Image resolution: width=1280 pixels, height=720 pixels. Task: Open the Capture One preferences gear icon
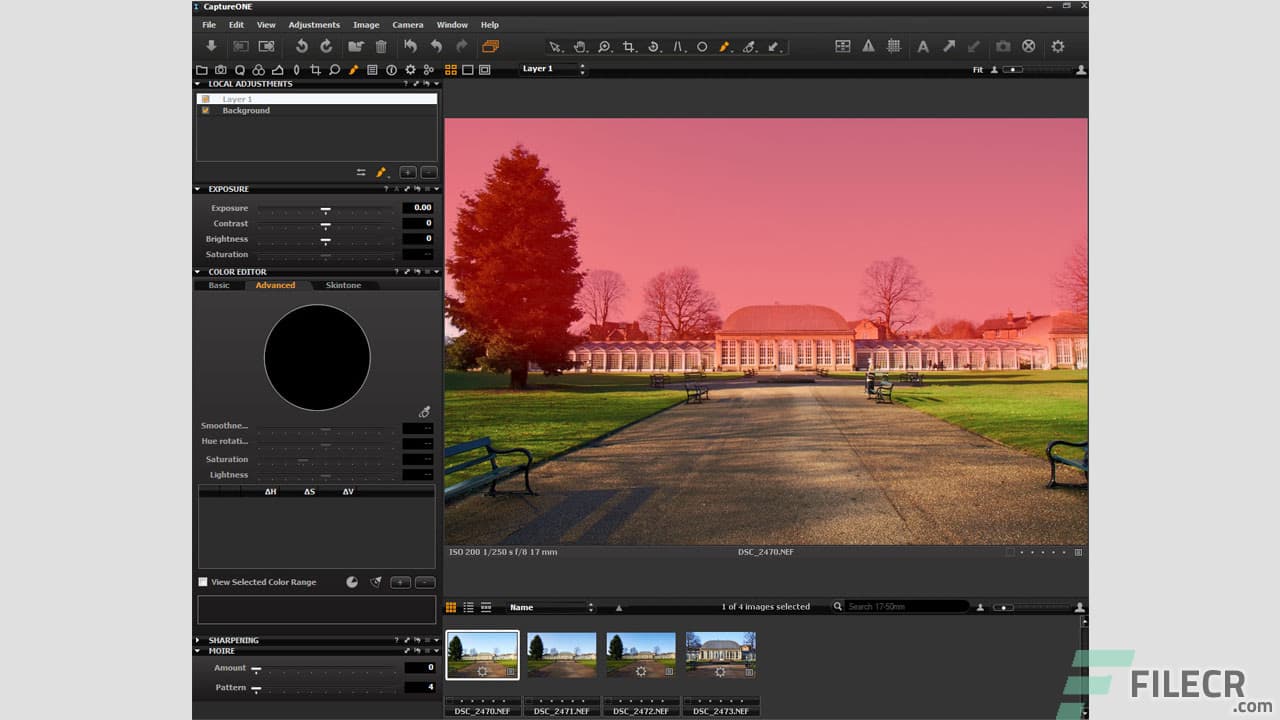click(x=1057, y=46)
